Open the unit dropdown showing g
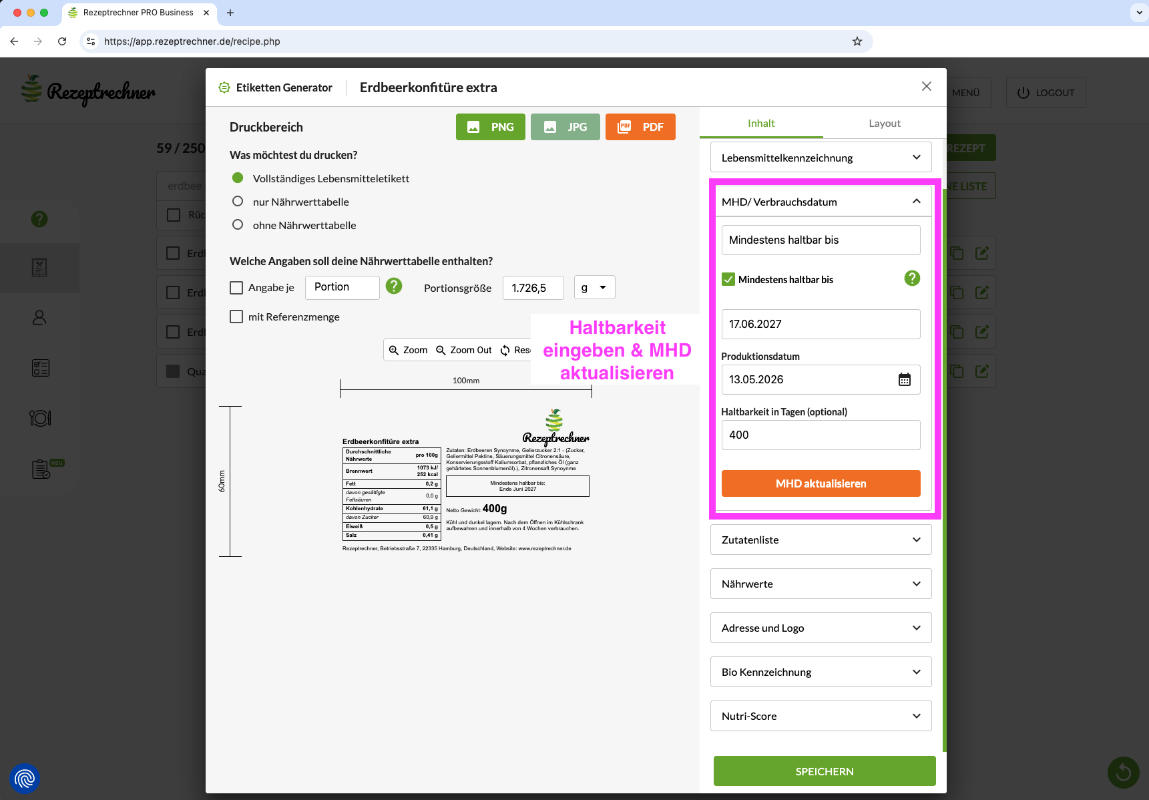 (x=594, y=288)
